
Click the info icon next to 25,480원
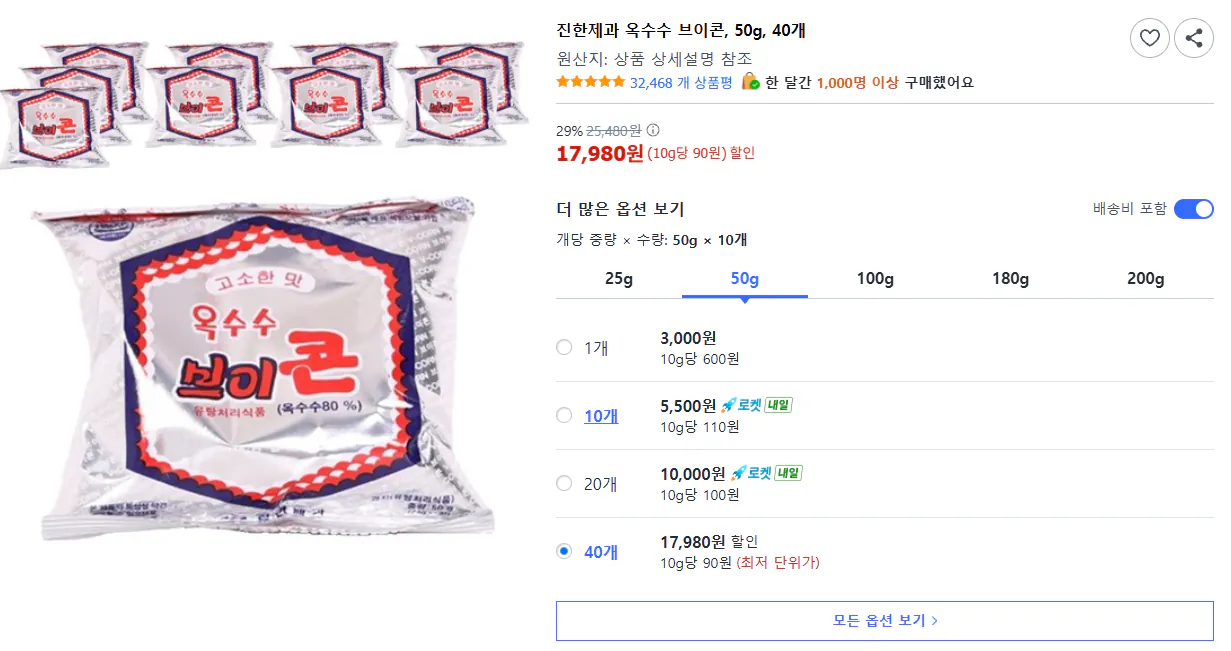[x=654, y=130]
